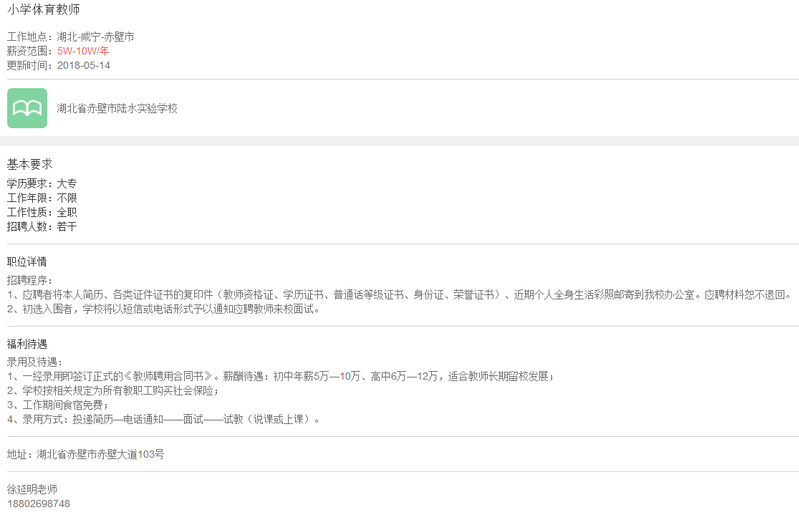Click education requirement 学历要求:大专
799x515 pixels.
pyautogui.click(x=42, y=183)
